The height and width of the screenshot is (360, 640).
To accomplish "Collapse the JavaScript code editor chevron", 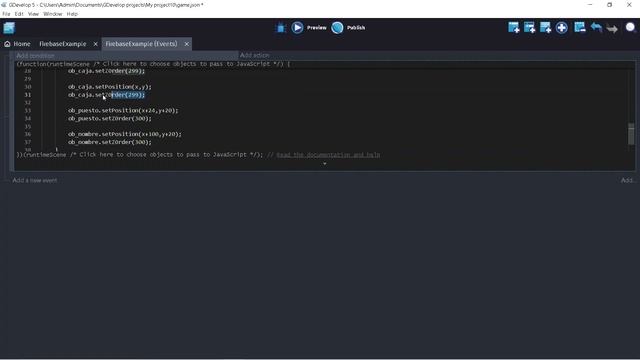I will [x=324, y=164].
